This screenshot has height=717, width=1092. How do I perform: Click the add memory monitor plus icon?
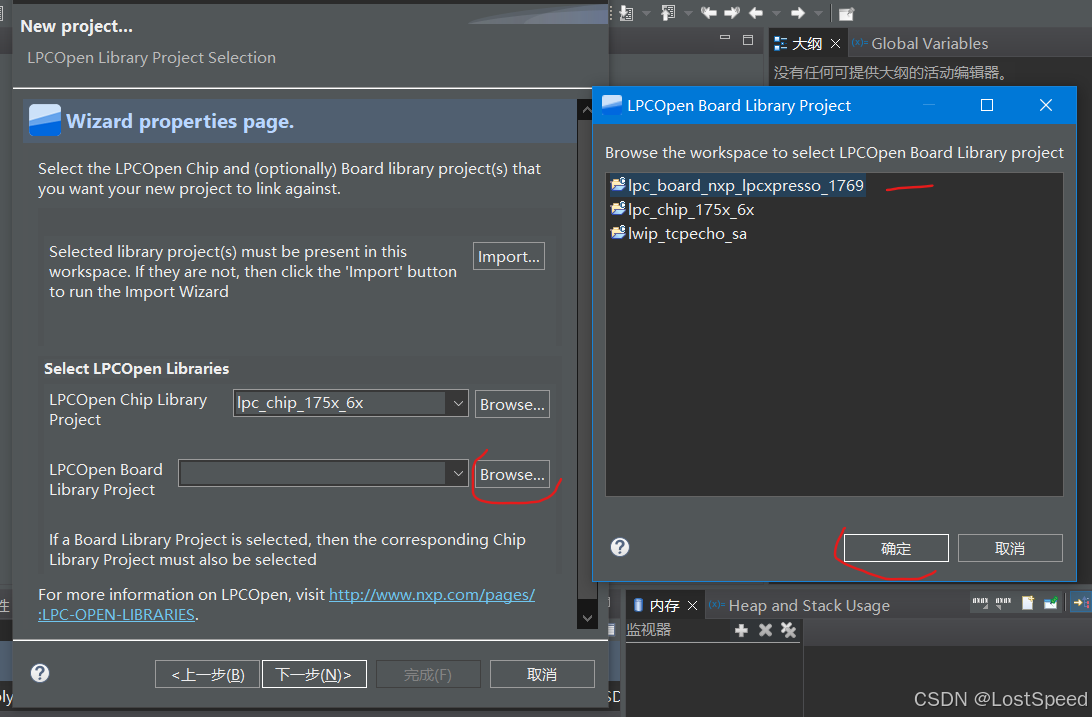(742, 630)
